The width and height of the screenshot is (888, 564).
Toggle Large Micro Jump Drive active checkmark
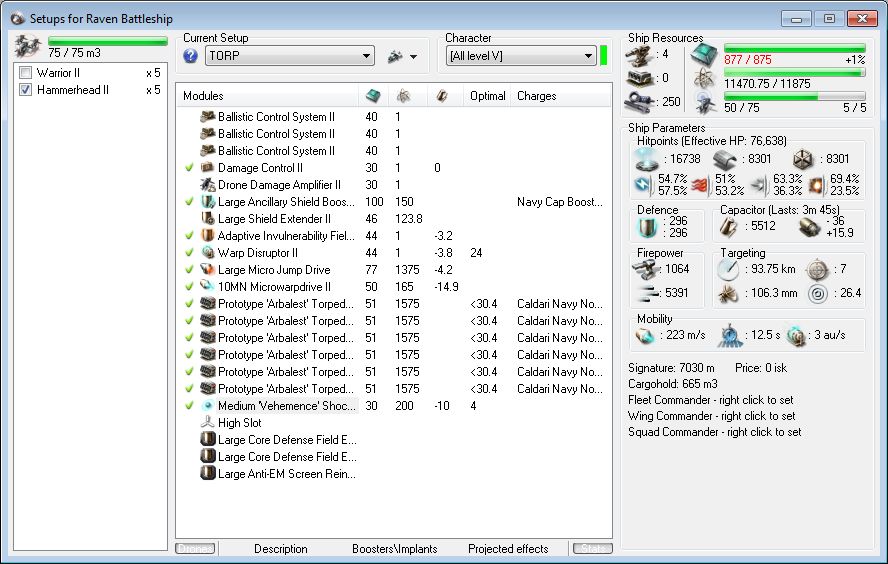click(x=189, y=270)
